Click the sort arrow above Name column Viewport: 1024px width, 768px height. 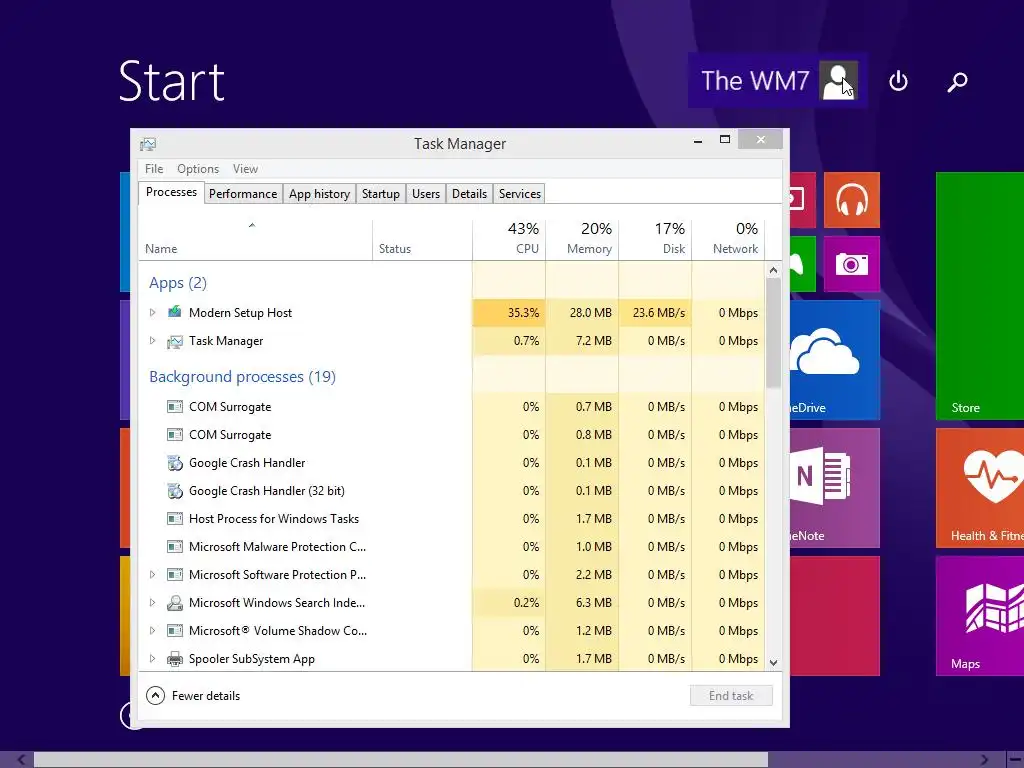[x=251, y=225]
